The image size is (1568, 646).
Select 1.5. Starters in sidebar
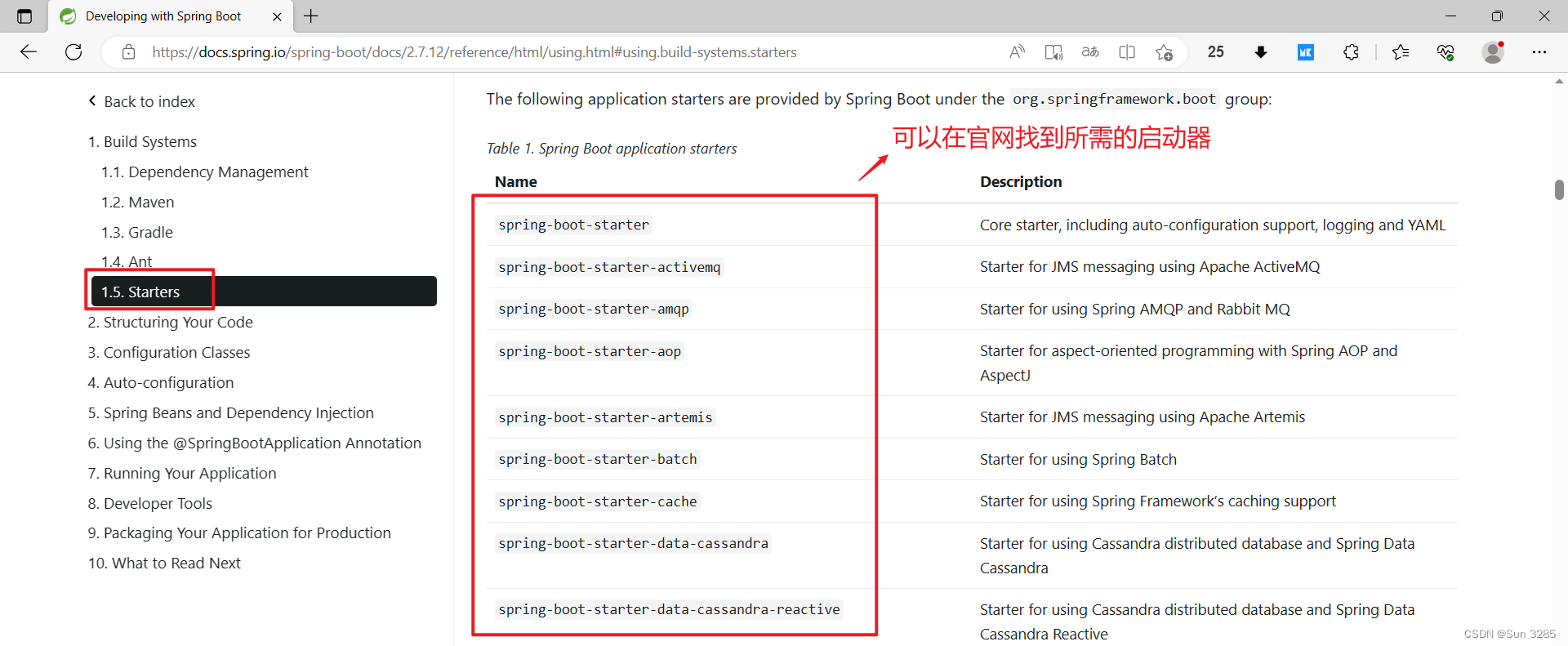click(x=264, y=292)
